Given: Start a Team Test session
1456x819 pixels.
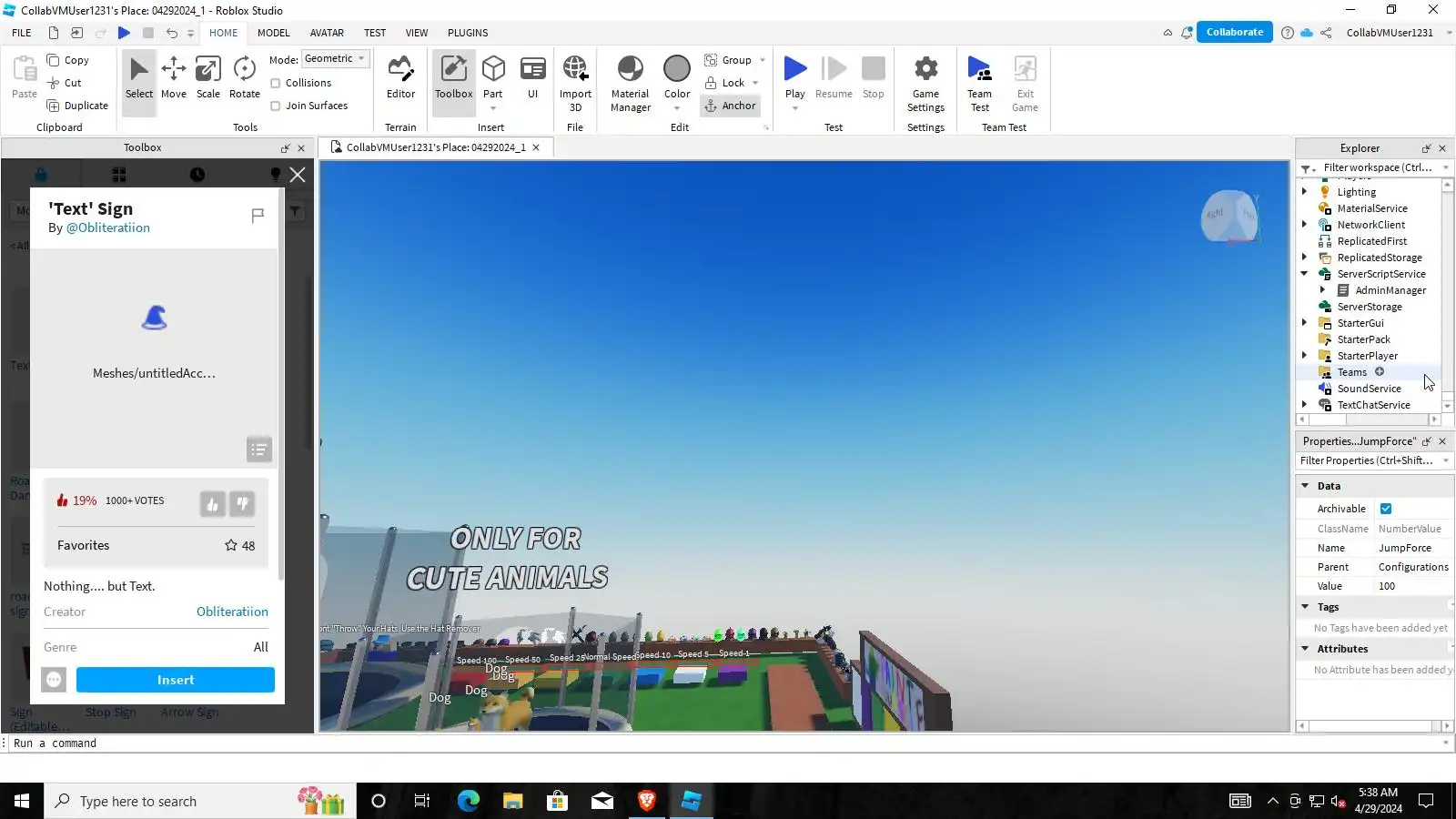Looking at the screenshot, I should coord(980,83).
